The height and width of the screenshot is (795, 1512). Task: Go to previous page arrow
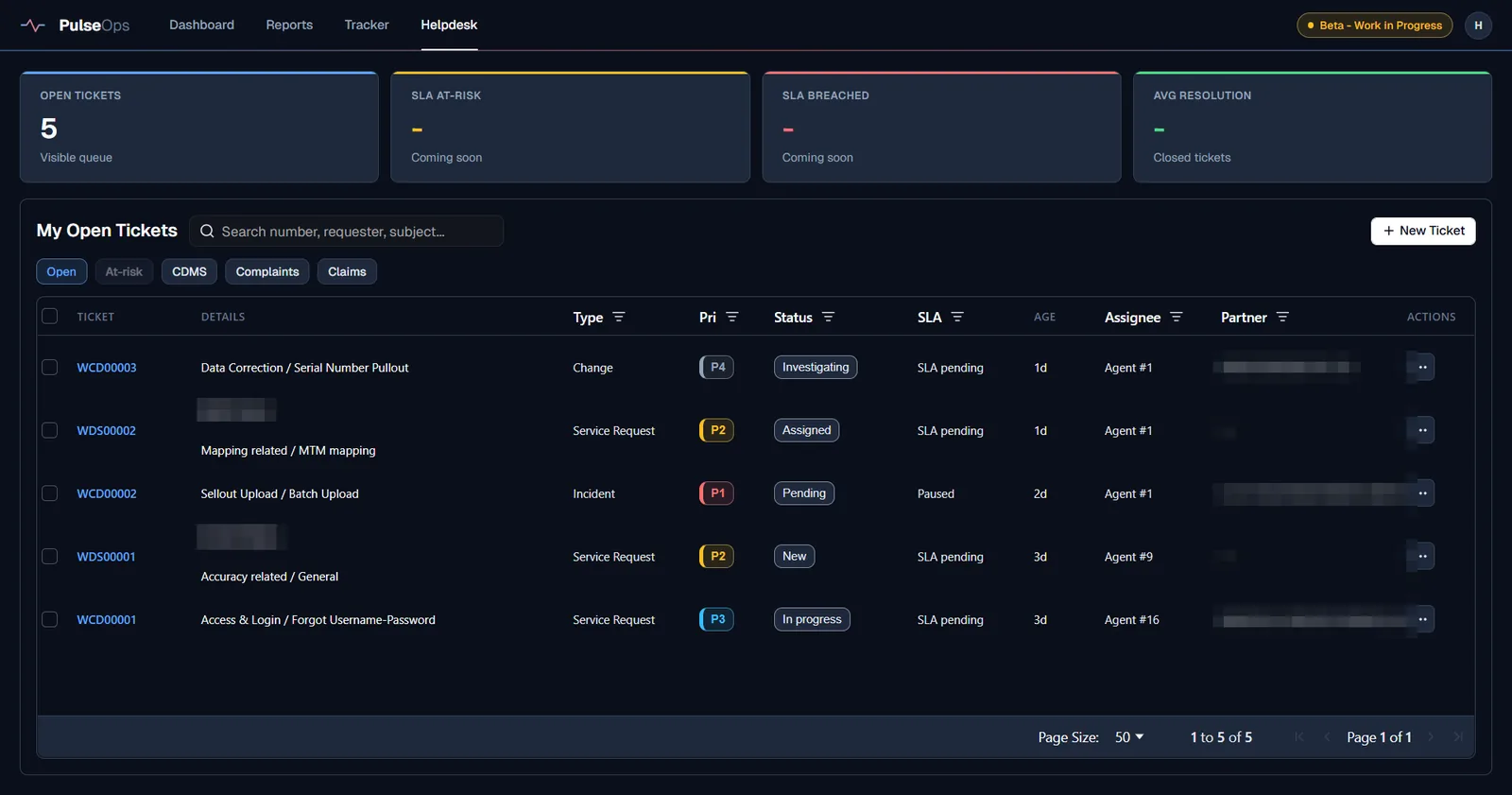pyautogui.click(x=1327, y=736)
